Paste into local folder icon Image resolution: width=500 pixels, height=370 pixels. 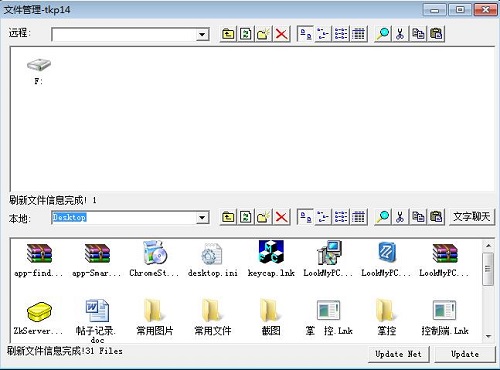pos(436,217)
